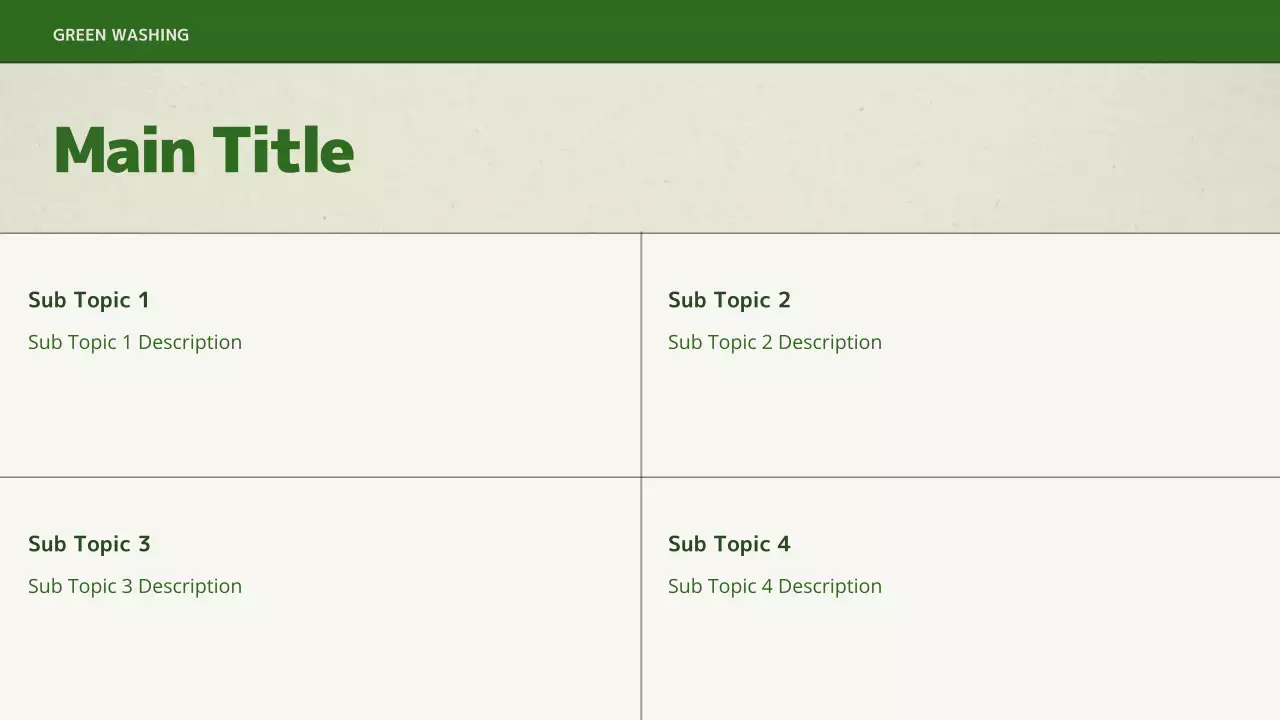Click the Sub Topic 1 Description text
Viewport: 1280px width, 720px height.
pos(135,342)
